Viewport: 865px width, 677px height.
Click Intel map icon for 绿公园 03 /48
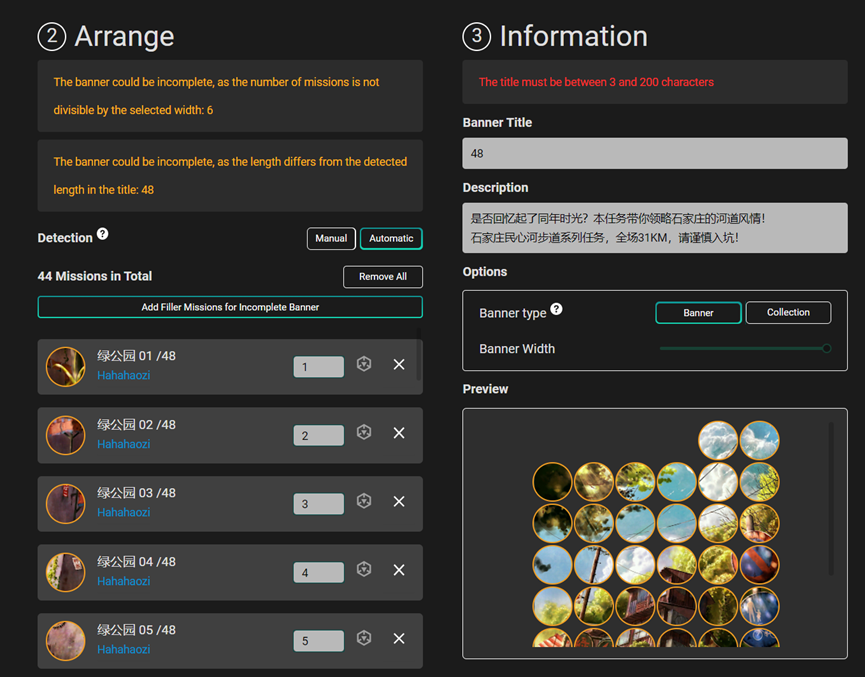click(x=364, y=501)
